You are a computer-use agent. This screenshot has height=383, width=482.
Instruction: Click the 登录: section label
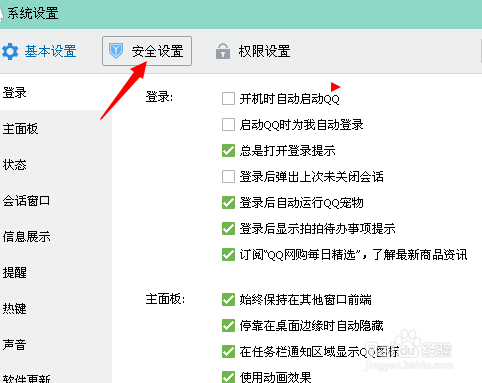pos(159,97)
